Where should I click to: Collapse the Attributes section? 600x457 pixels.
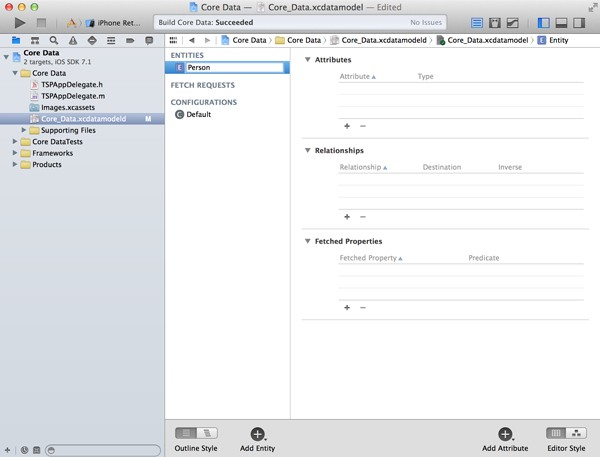[308, 60]
